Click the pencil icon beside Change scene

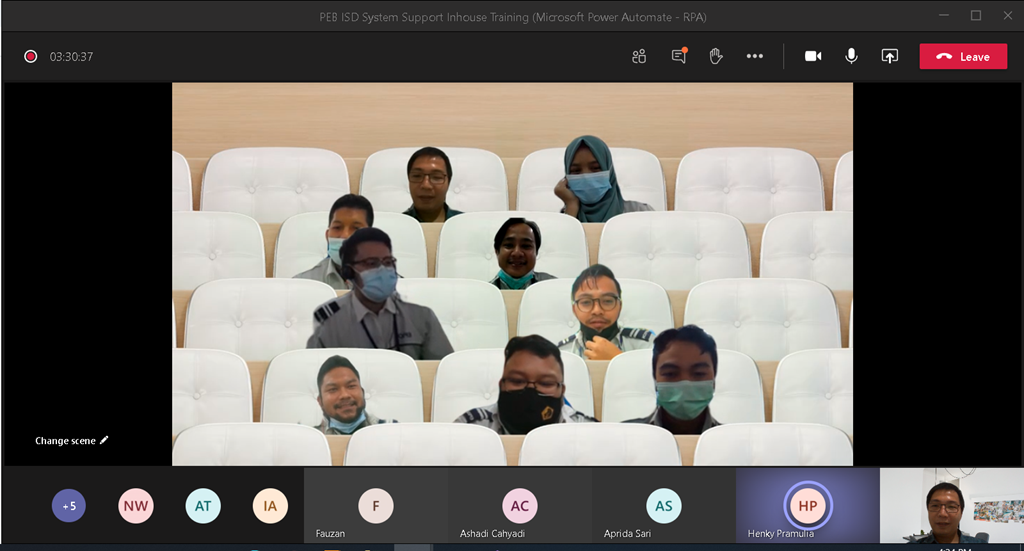coord(104,440)
